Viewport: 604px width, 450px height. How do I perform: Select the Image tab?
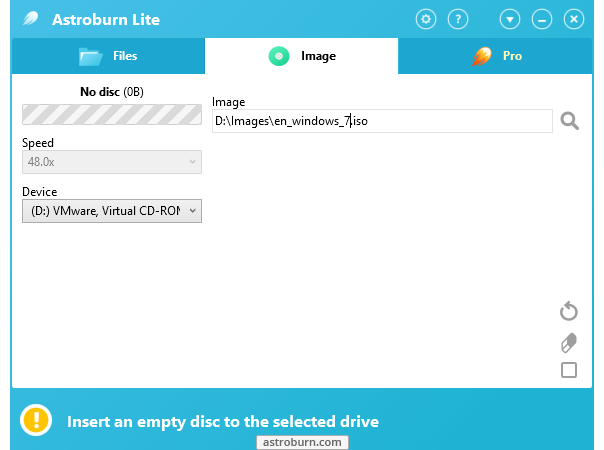point(301,56)
